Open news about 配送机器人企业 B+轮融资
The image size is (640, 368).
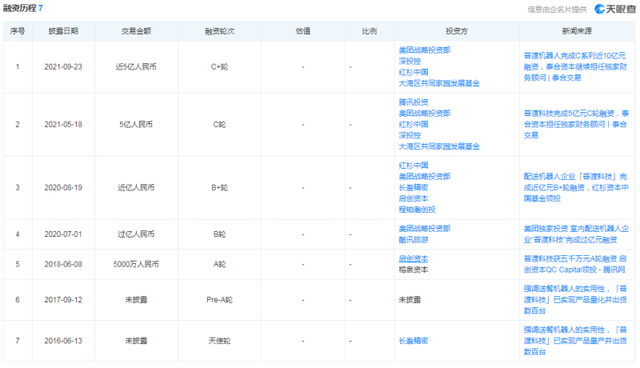pos(576,188)
